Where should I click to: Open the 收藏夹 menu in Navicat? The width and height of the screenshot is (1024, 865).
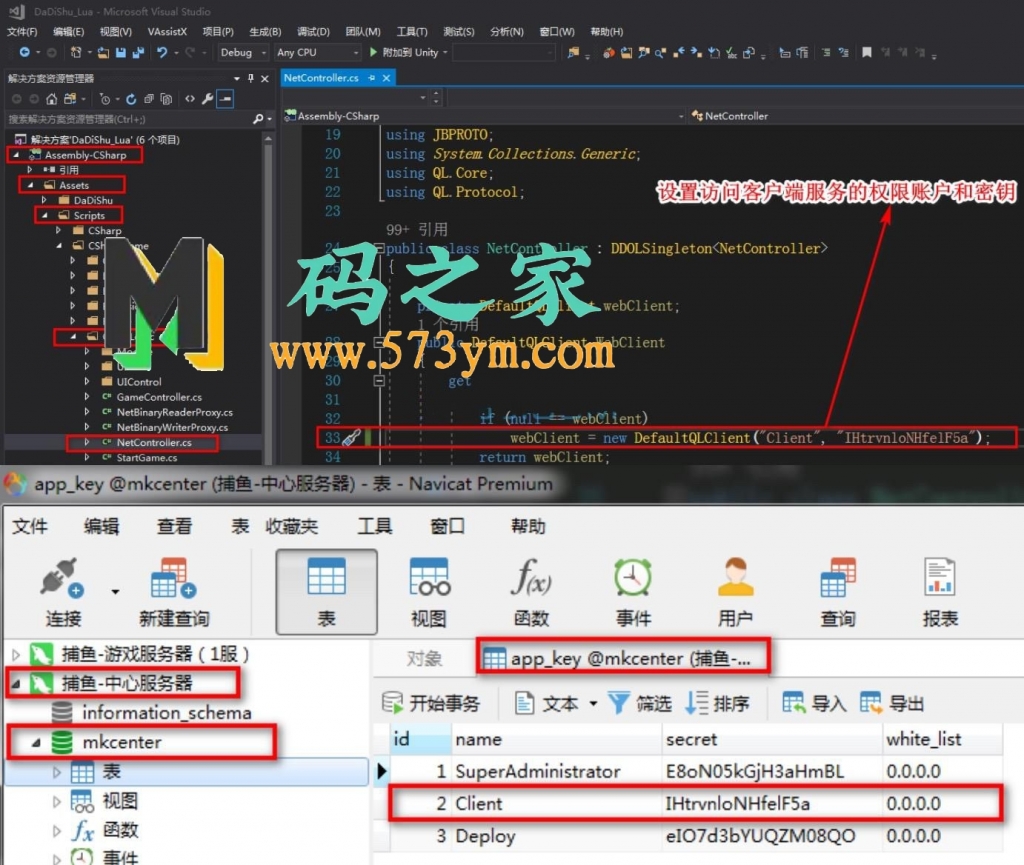click(292, 526)
